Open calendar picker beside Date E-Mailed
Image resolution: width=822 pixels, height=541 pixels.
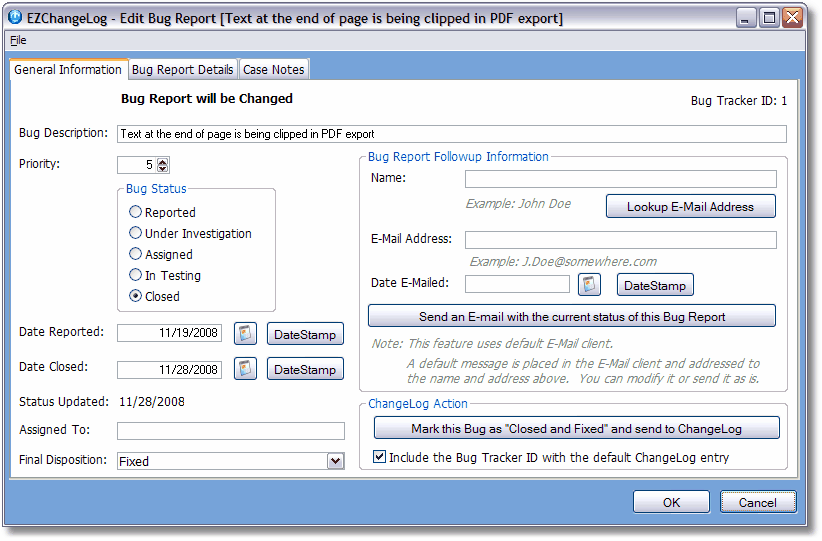[x=590, y=285]
